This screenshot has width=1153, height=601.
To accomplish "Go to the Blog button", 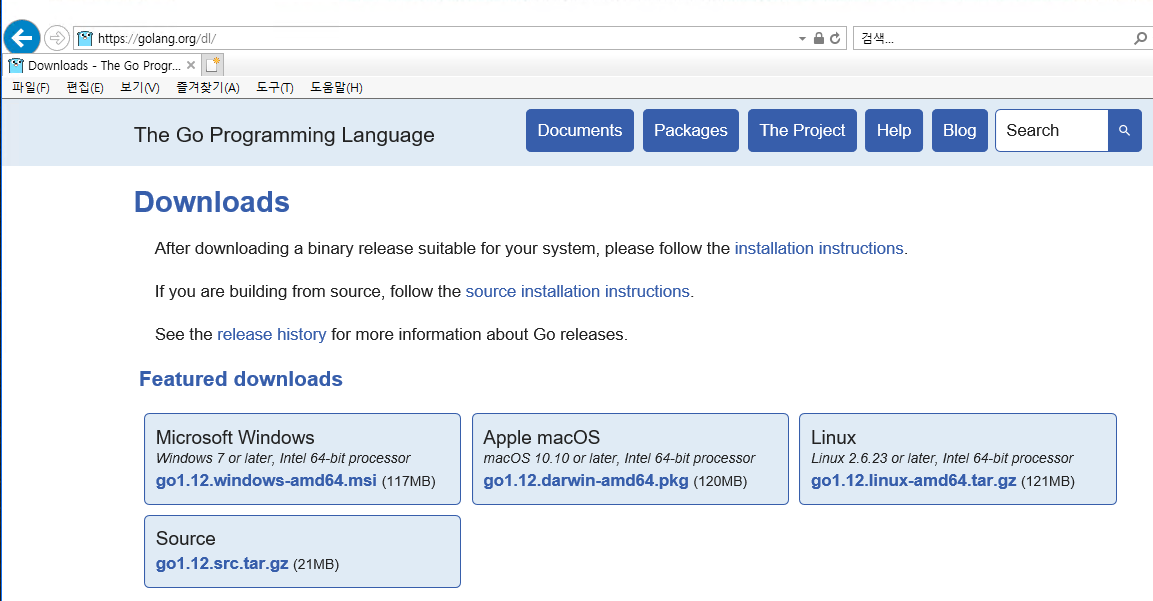I will click(x=959, y=131).
